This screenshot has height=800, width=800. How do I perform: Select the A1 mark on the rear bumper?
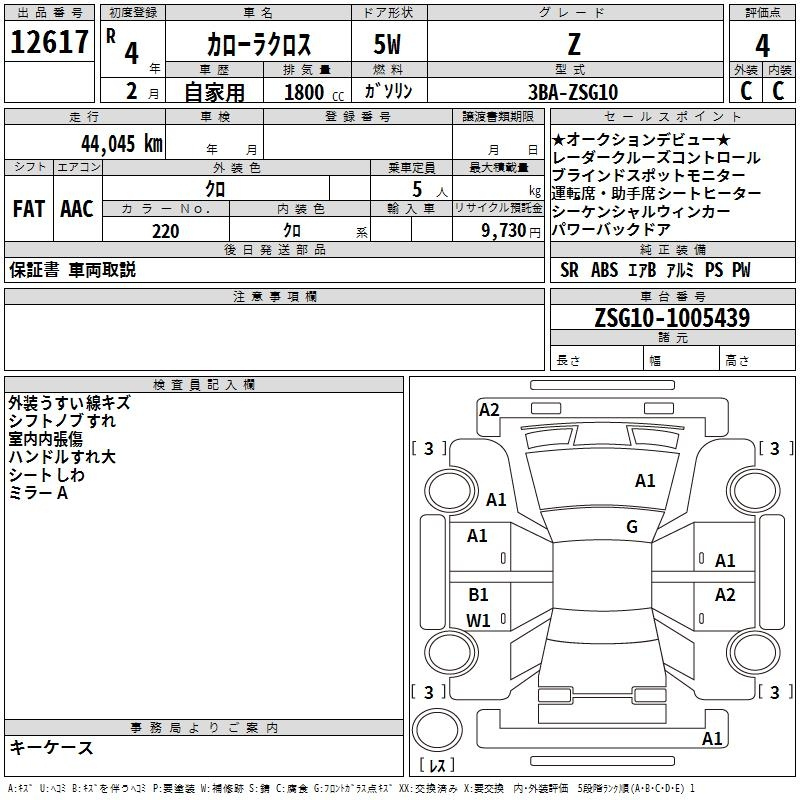pyautogui.click(x=712, y=738)
